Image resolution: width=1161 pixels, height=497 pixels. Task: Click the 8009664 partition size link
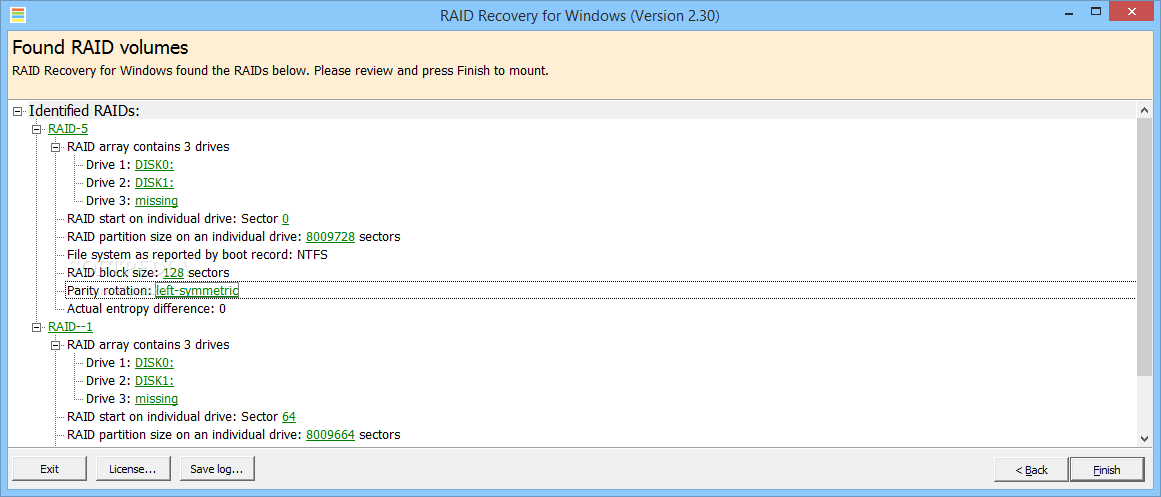point(331,435)
